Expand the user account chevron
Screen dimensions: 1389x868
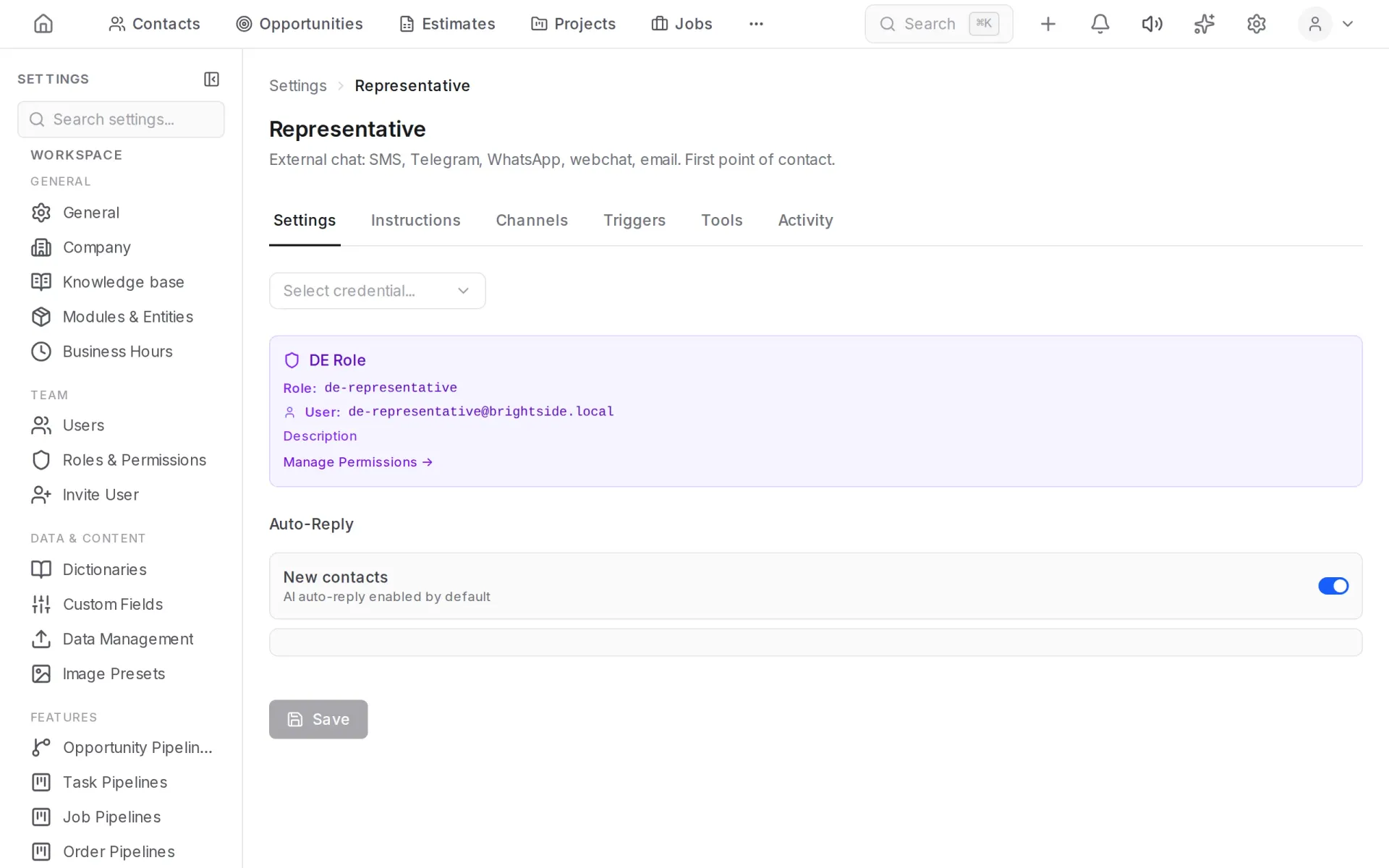(x=1348, y=24)
